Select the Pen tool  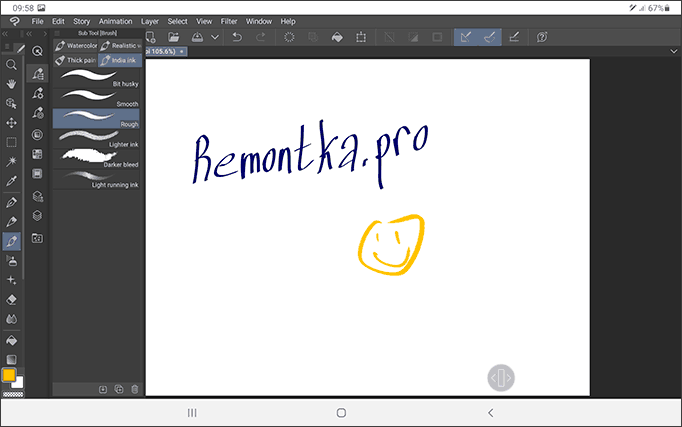click(11, 202)
